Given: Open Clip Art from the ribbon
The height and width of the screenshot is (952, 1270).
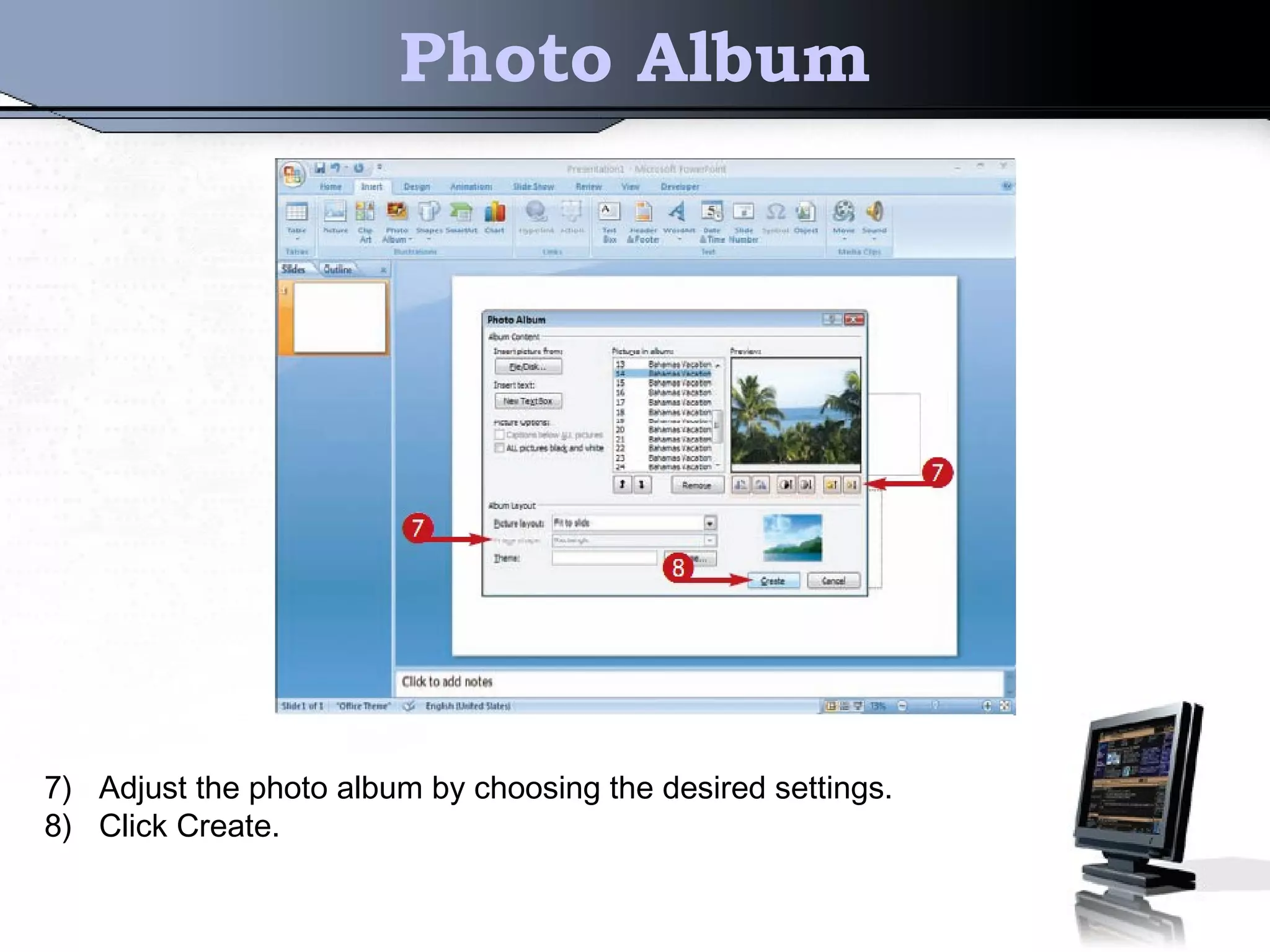Looking at the screenshot, I should [365, 221].
